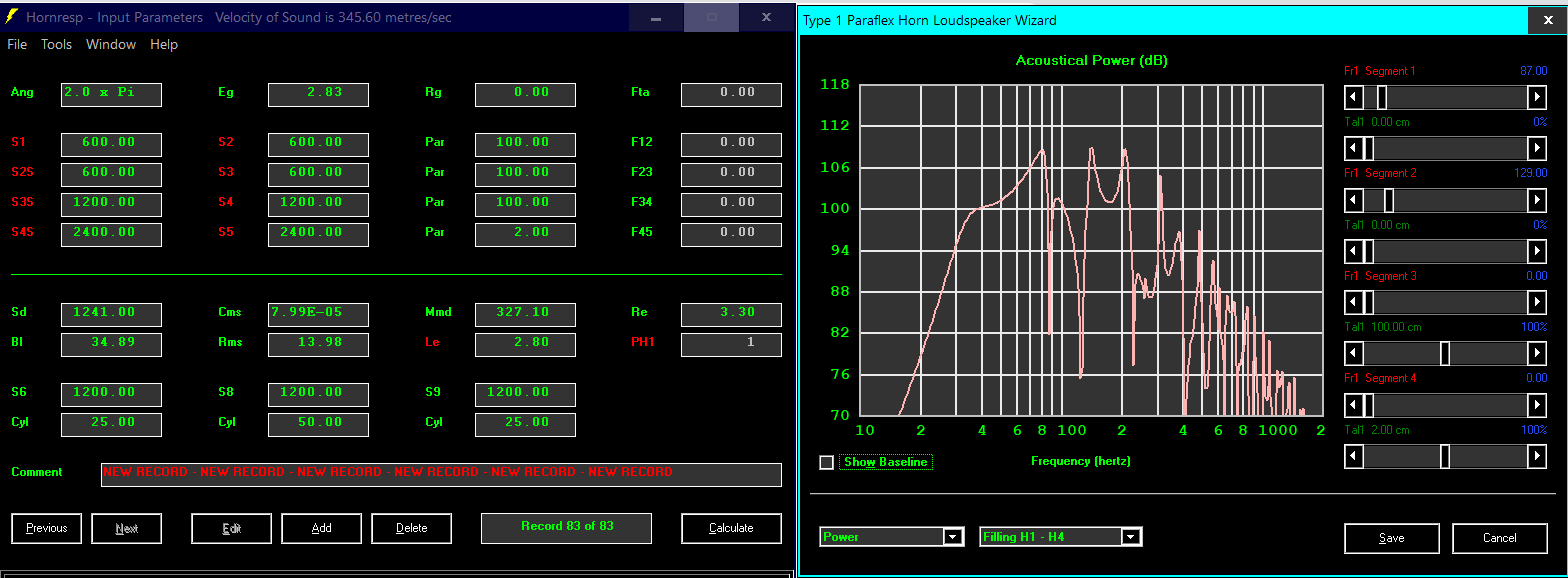1568x578 pixels.
Task: Click left arrow of Fr1 Segment 4 slider
Action: 1354,405
